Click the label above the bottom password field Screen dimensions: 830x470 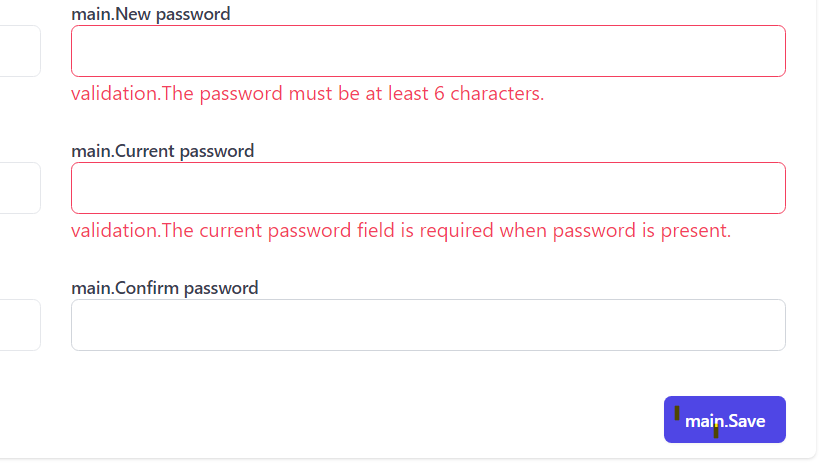(164, 288)
